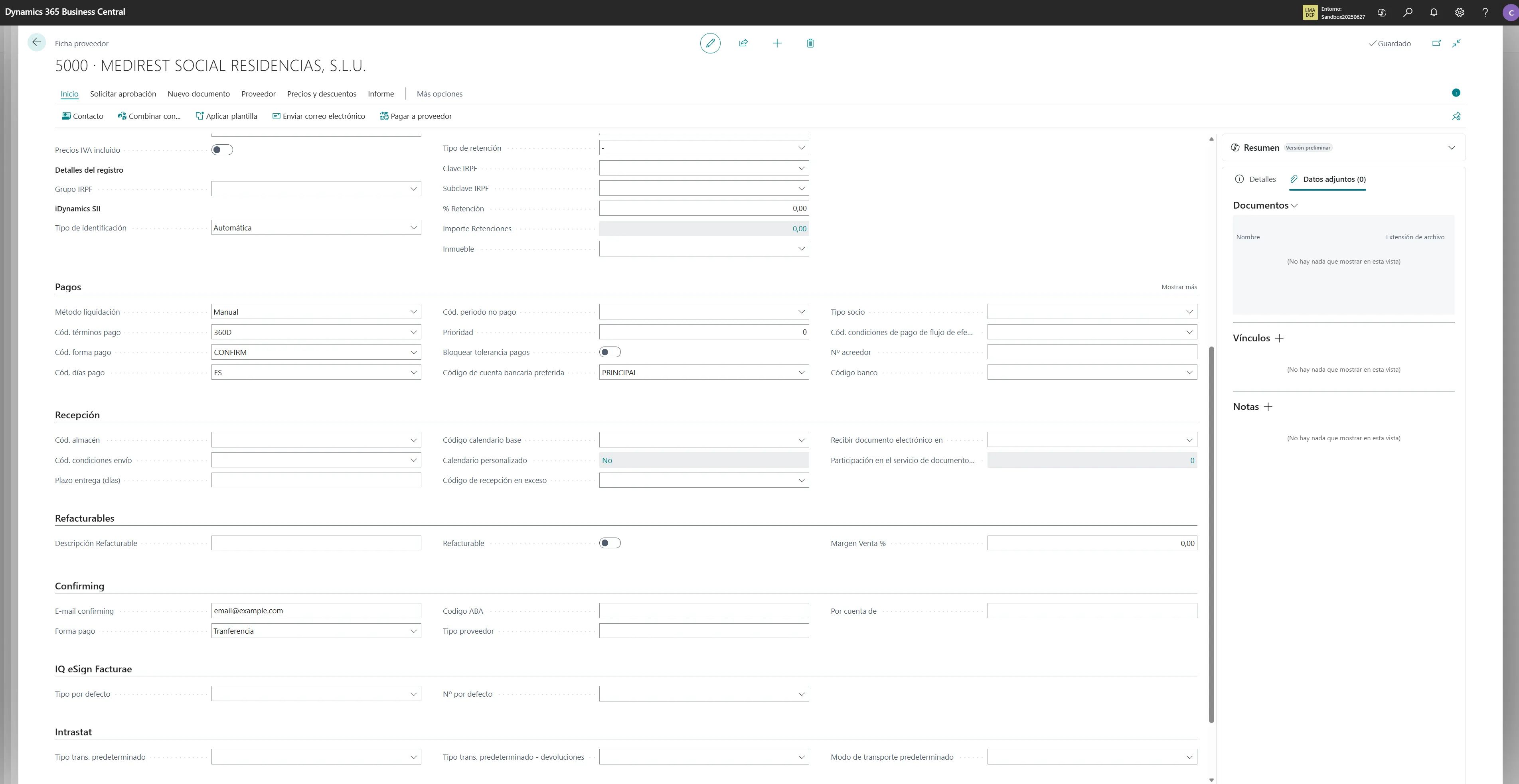Open the search magnifier icon
The image size is (1519, 784).
tap(1408, 12)
